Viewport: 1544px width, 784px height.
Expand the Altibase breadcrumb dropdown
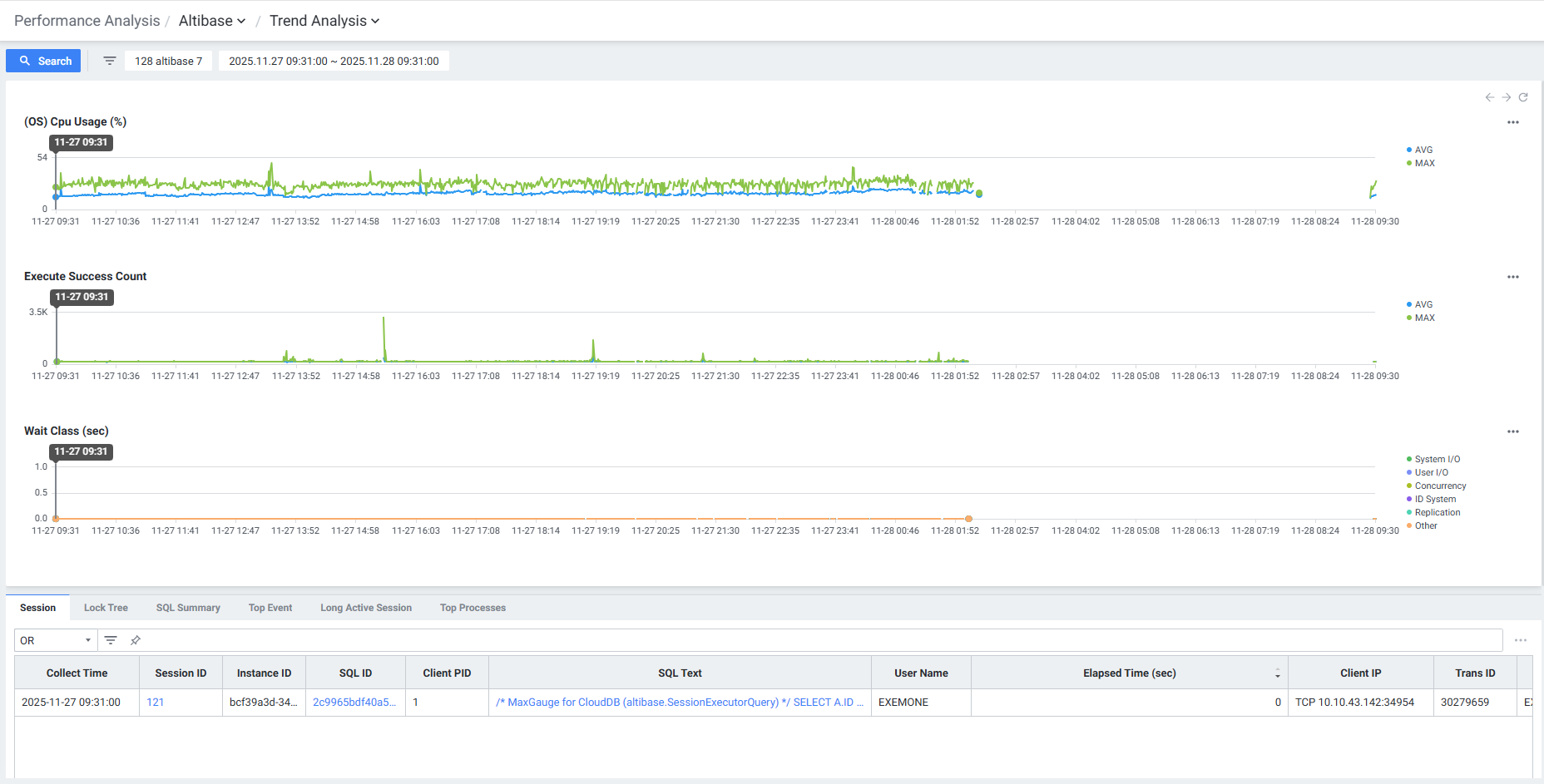[212, 21]
